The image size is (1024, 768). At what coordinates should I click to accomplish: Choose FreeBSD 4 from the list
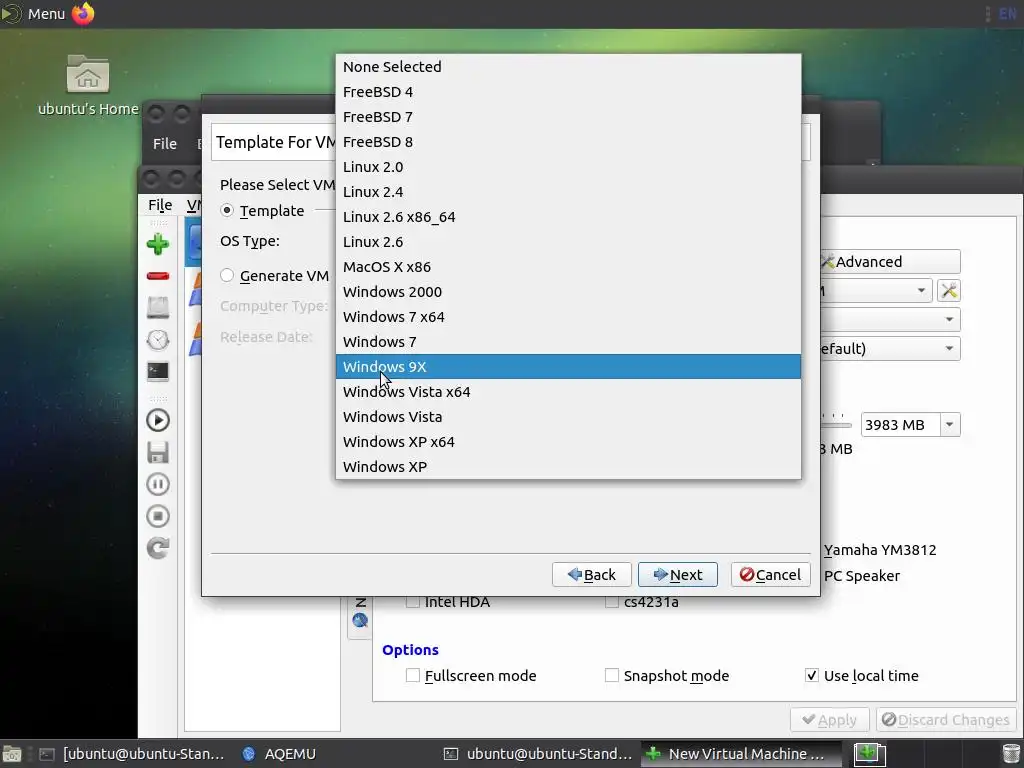point(568,92)
